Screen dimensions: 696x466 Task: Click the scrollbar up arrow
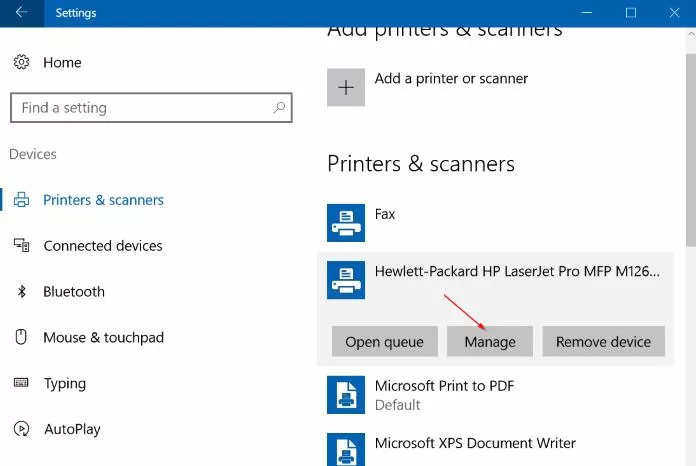click(691, 34)
